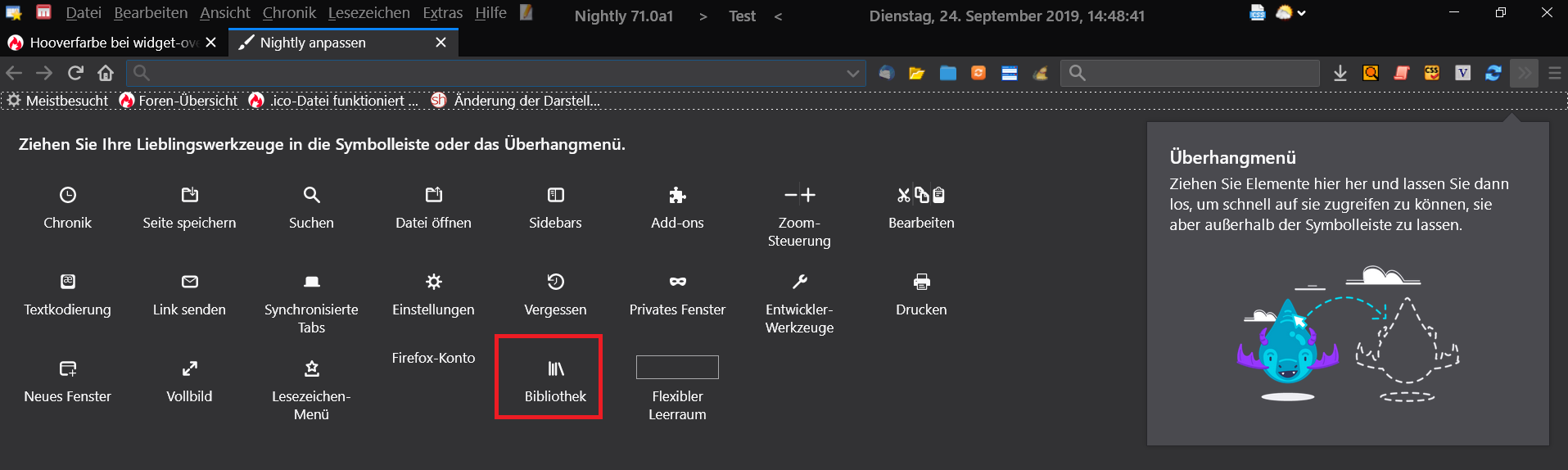Viewport: 1568px width, 470px height.
Task: Select the Chronik clock icon in palette
Action: 68,195
